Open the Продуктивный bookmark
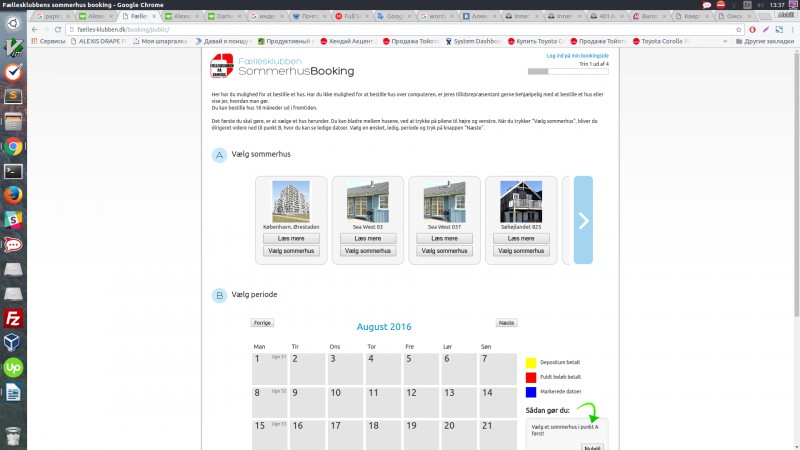Image resolution: width=800 pixels, height=450 pixels. 284,41
